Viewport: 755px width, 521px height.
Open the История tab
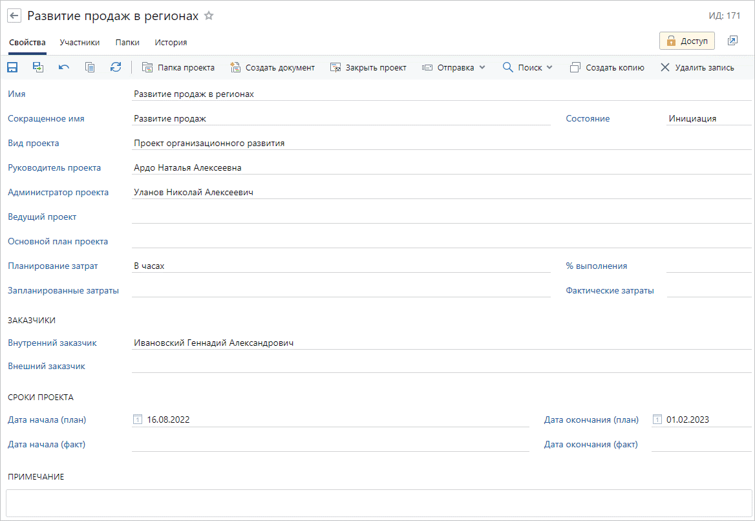170,42
